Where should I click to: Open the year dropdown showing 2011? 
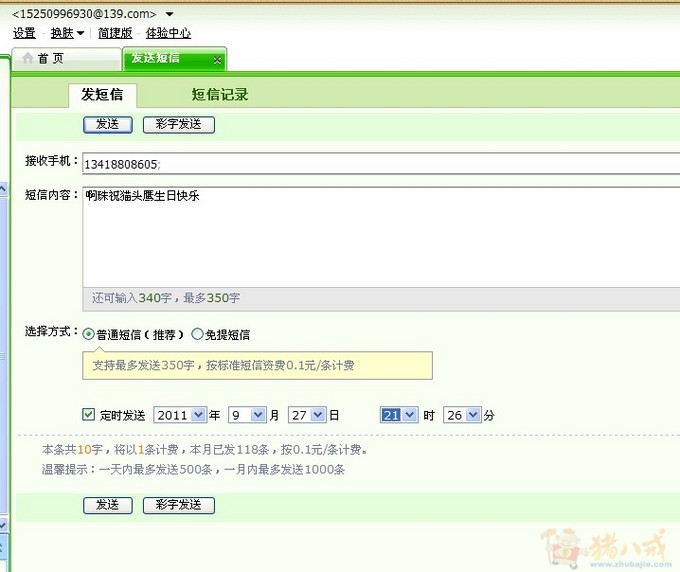pos(180,415)
